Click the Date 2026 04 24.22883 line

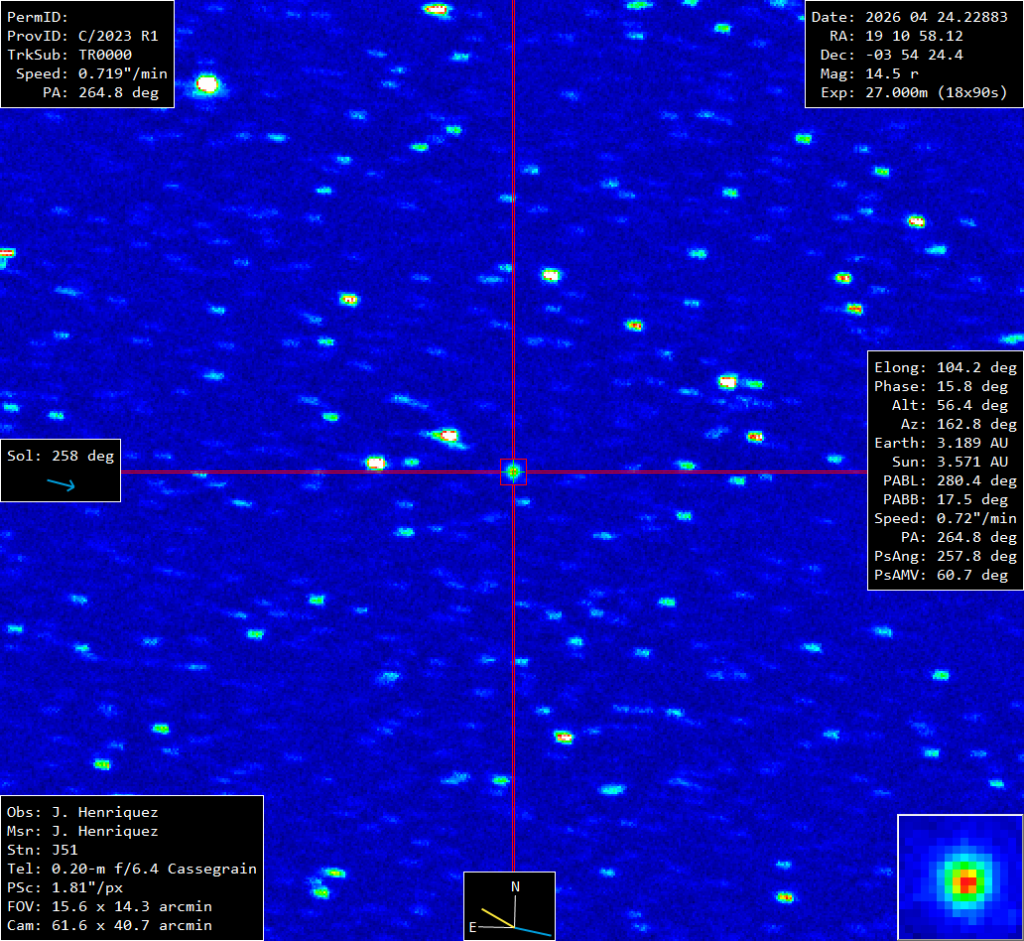point(909,17)
